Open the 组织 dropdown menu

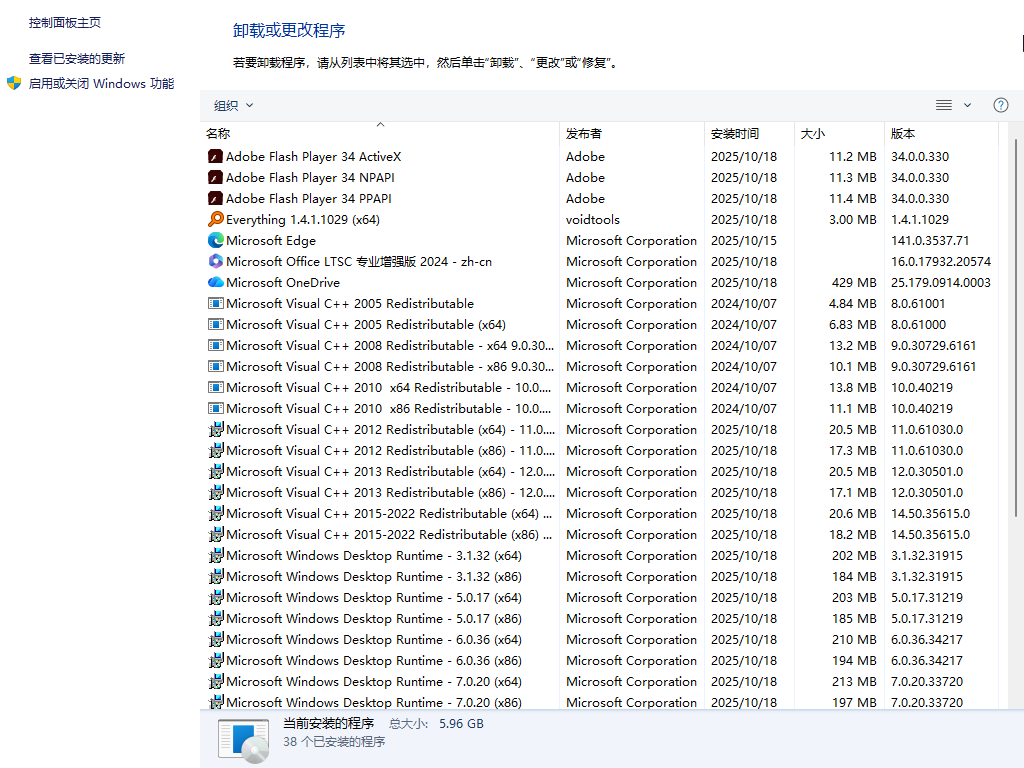(233, 105)
